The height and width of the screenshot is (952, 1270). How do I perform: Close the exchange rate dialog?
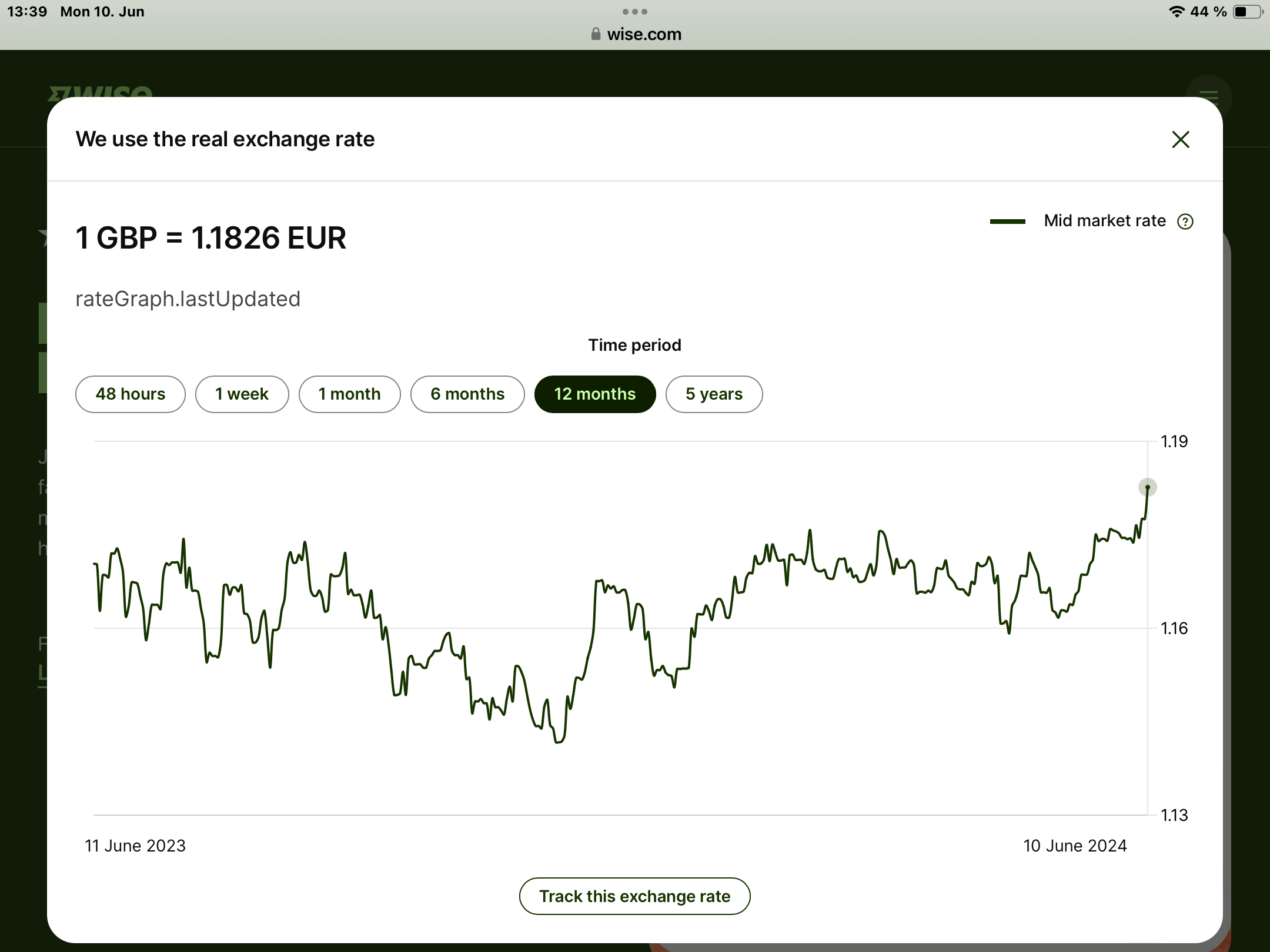point(1180,140)
